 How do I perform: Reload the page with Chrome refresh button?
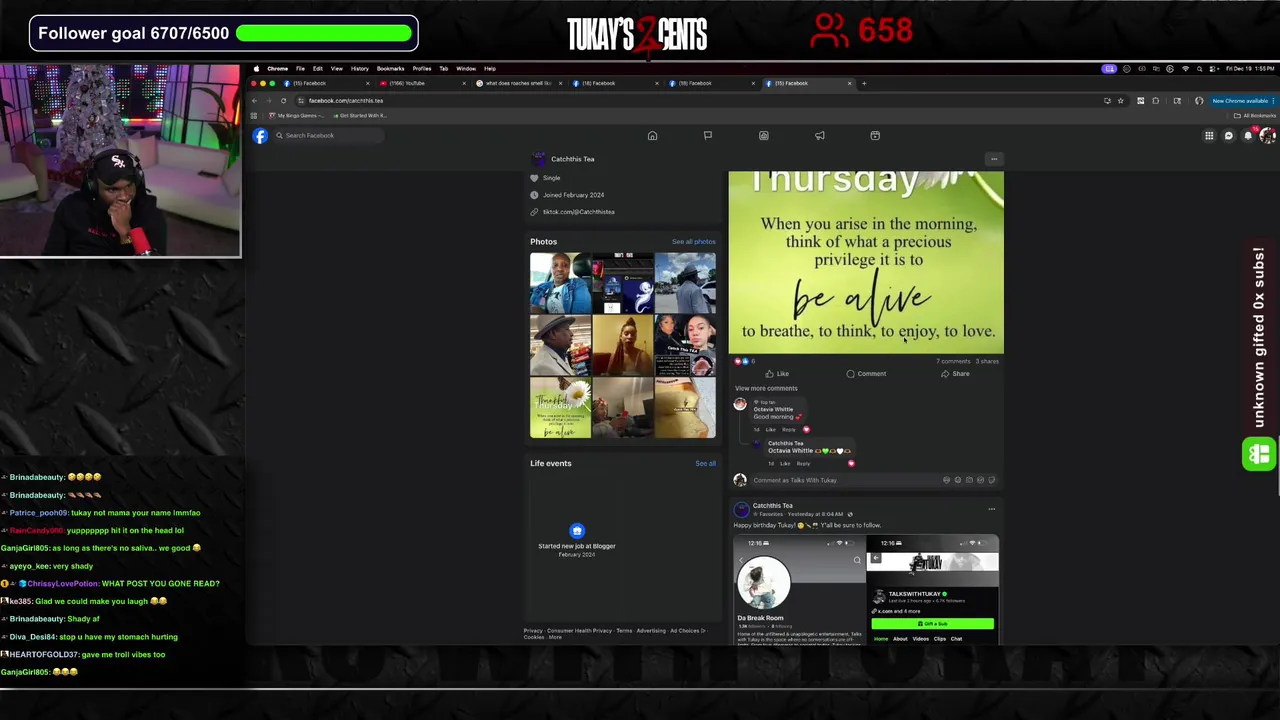click(283, 100)
